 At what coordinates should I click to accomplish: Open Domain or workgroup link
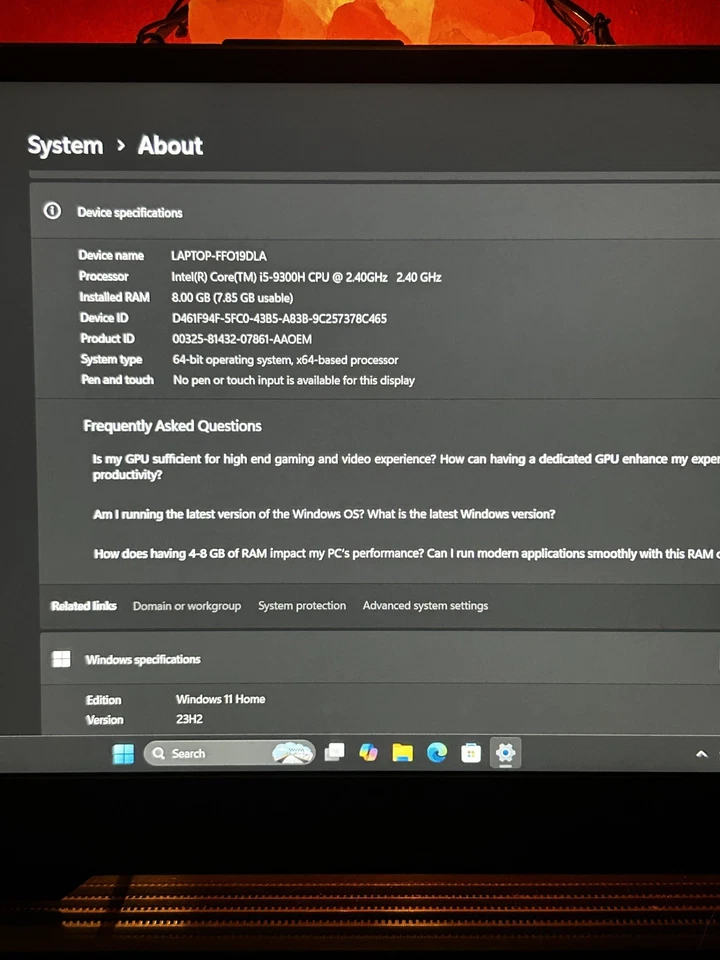coord(187,606)
